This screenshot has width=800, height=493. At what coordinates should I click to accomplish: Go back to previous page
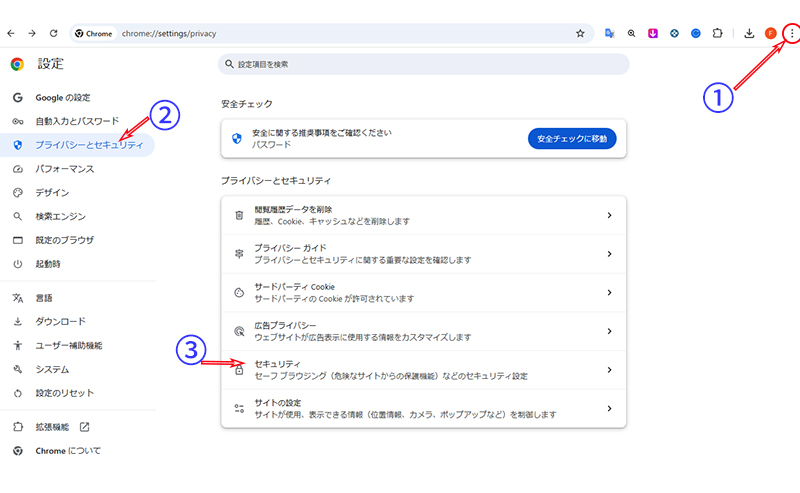(11, 33)
